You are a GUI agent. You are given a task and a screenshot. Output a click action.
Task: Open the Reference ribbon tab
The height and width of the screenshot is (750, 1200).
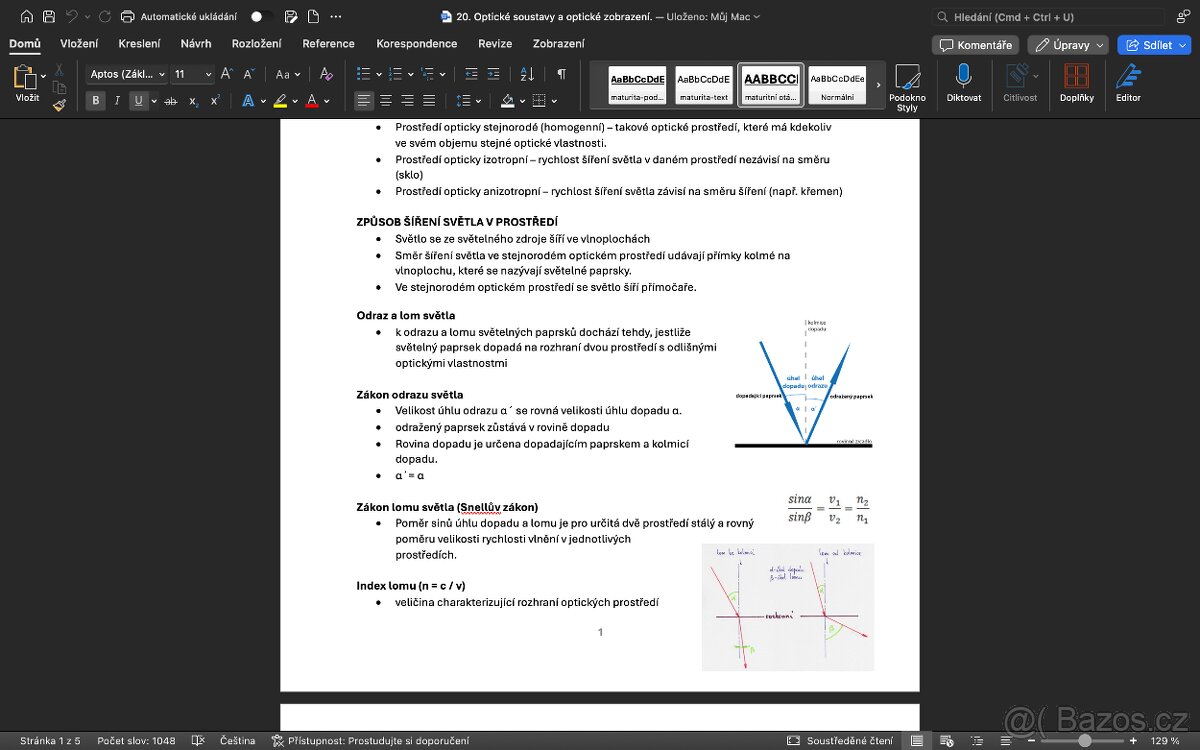(x=328, y=44)
